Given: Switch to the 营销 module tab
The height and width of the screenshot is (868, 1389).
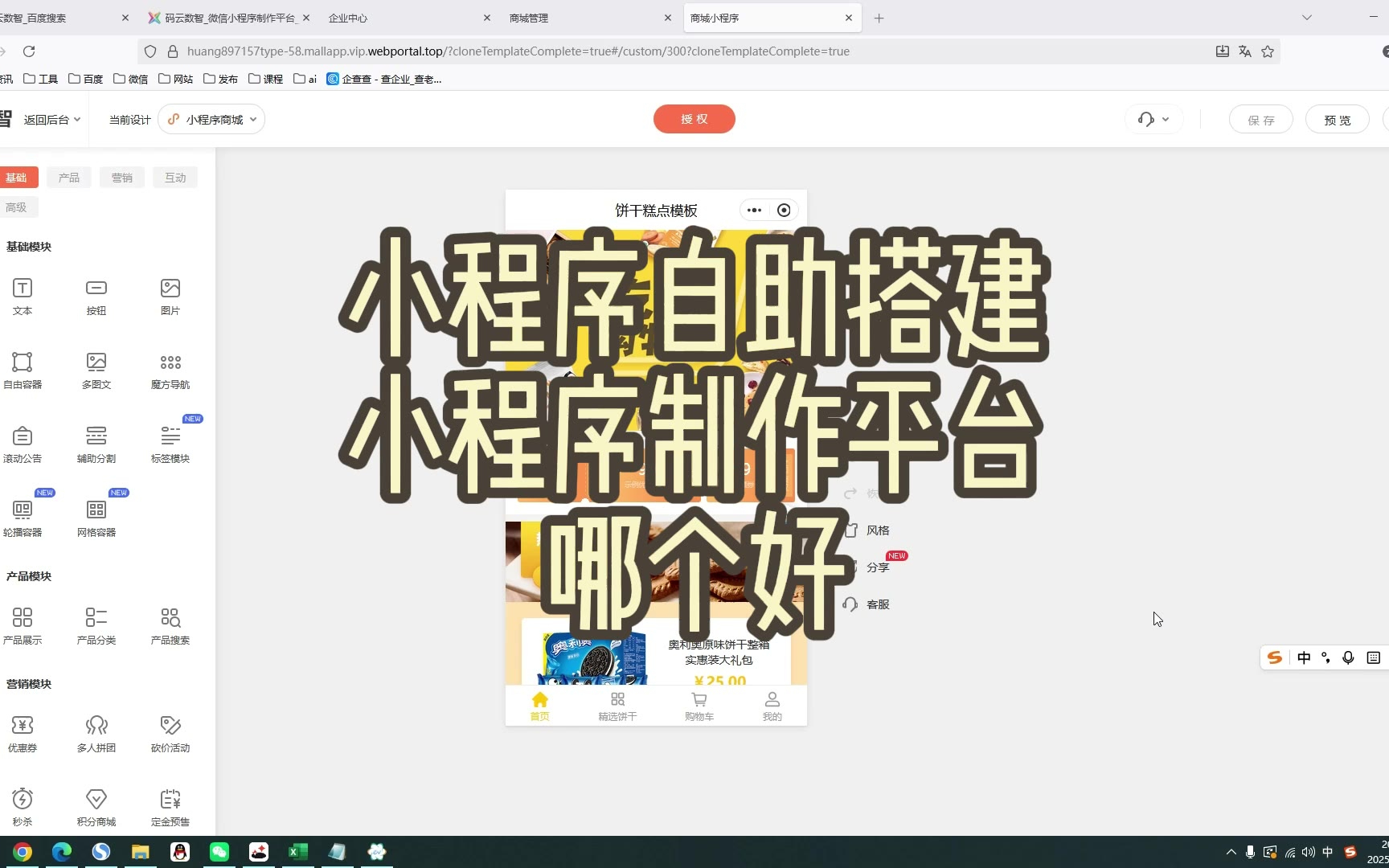Looking at the screenshot, I should pyautogui.click(x=122, y=178).
